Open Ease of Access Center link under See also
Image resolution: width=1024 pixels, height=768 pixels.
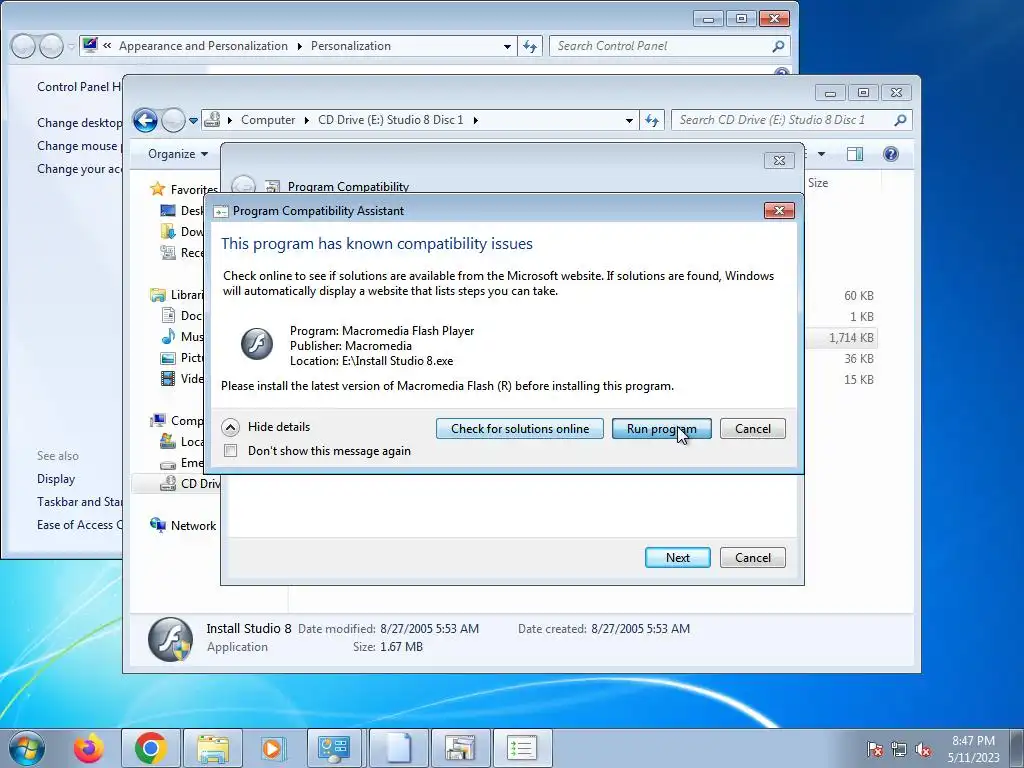point(79,524)
